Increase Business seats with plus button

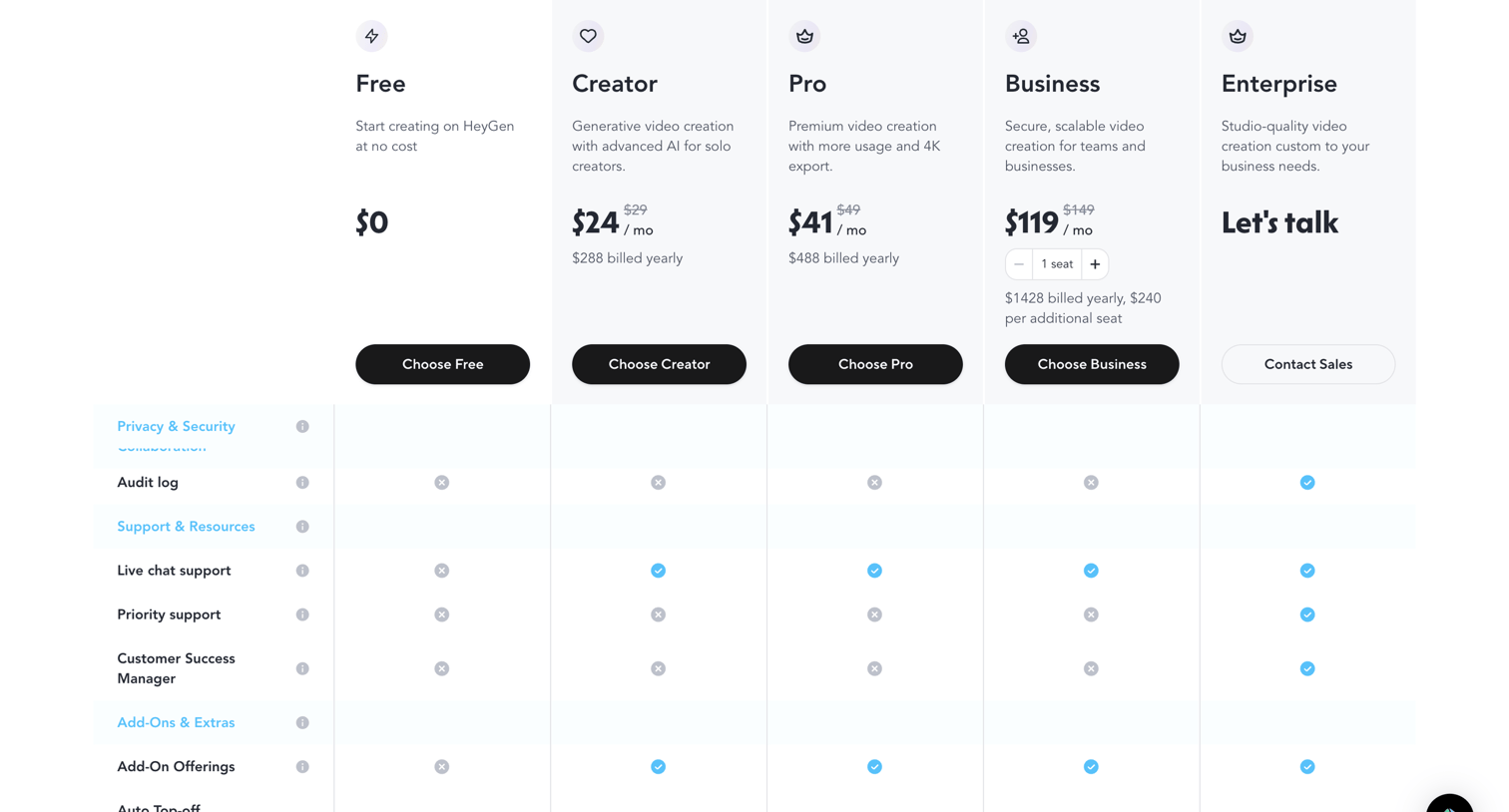pos(1095,264)
